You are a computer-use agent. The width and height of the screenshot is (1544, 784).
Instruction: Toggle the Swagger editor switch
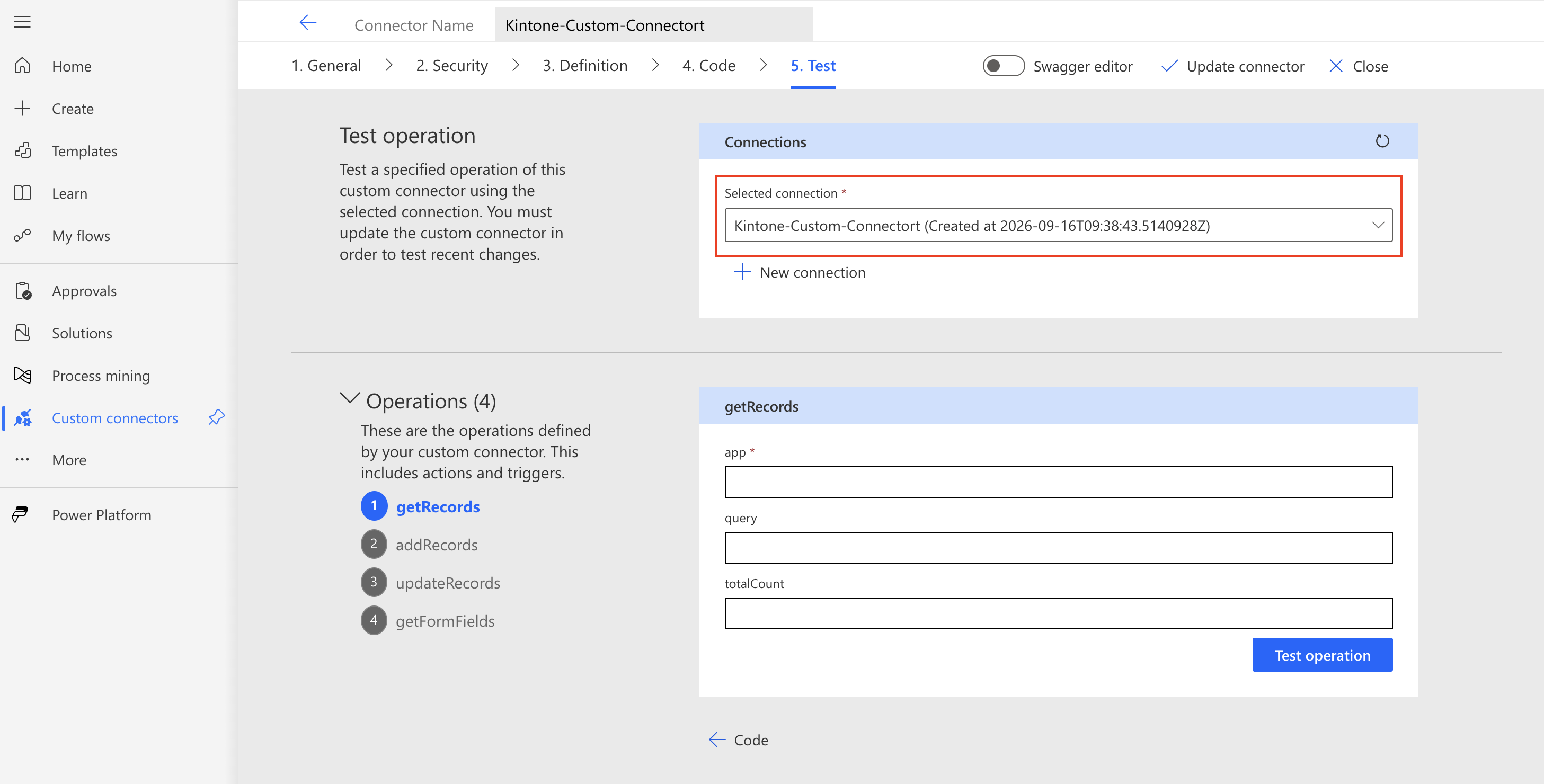(x=1004, y=65)
